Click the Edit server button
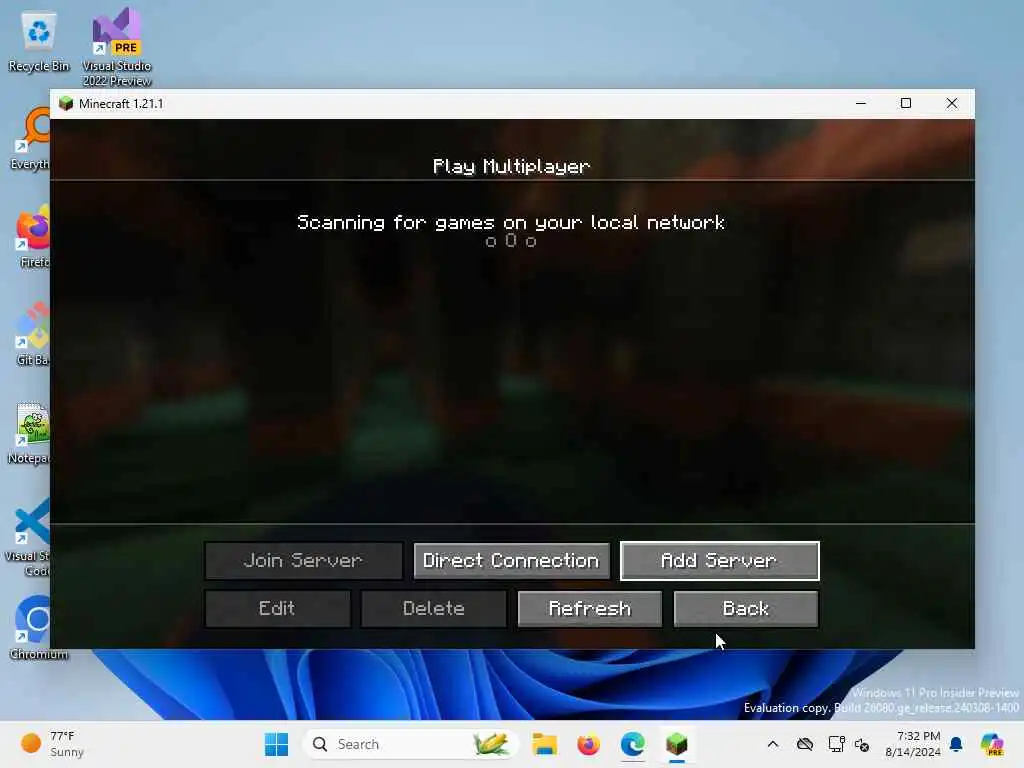The image size is (1024, 768). [x=278, y=609]
